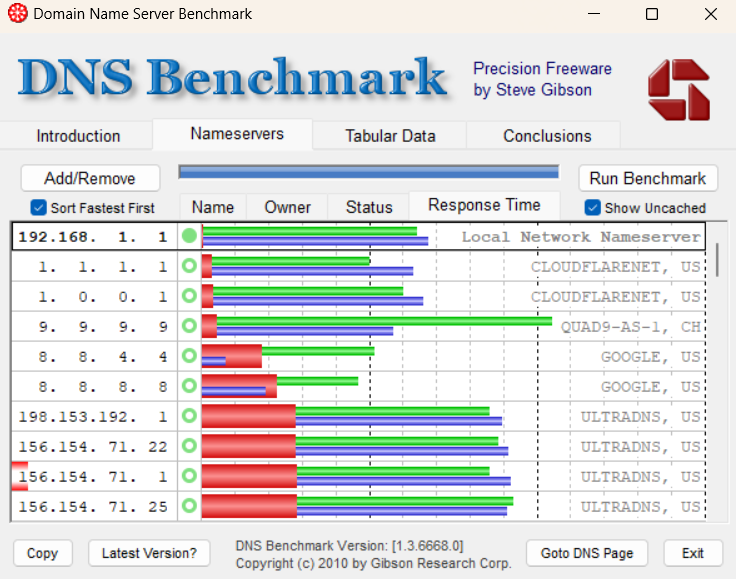Select the 1.0.0.1 IP address
736x579 pixels.
point(102,297)
